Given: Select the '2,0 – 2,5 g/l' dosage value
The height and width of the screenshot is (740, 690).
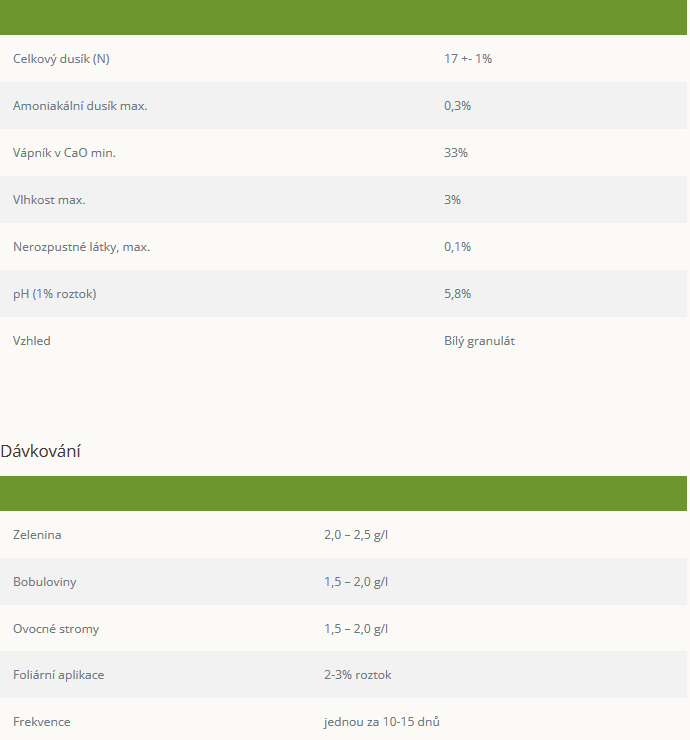Looking at the screenshot, I should (x=356, y=535).
